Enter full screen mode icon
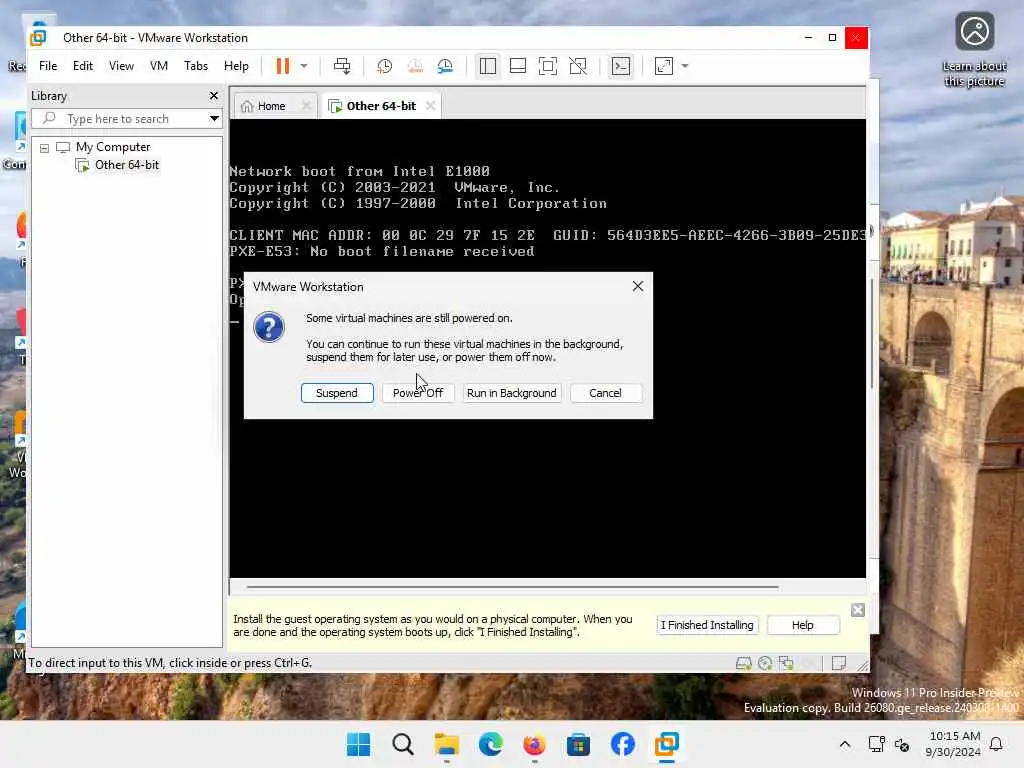The image size is (1024, 768). pyautogui.click(x=548, y=66)
